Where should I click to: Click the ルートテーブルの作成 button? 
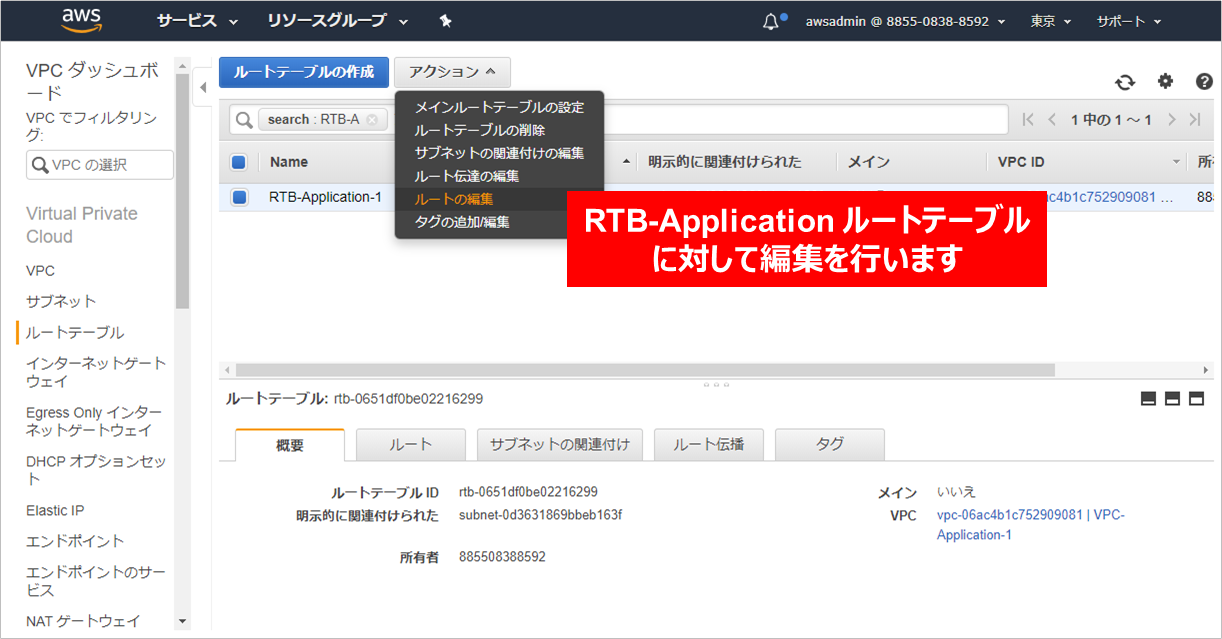303,72
